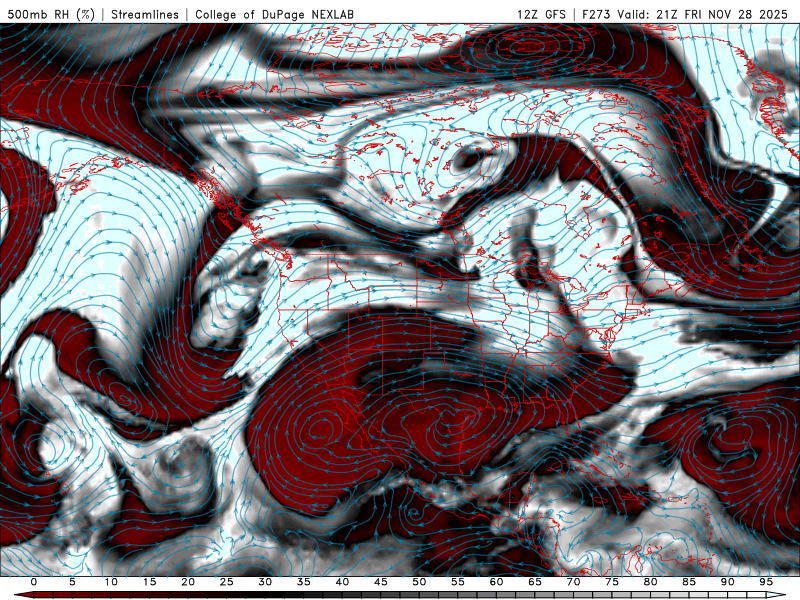Click the colorbar label '15'
Image resolution: width=800 pixels, height=600 pixels.
149,582
